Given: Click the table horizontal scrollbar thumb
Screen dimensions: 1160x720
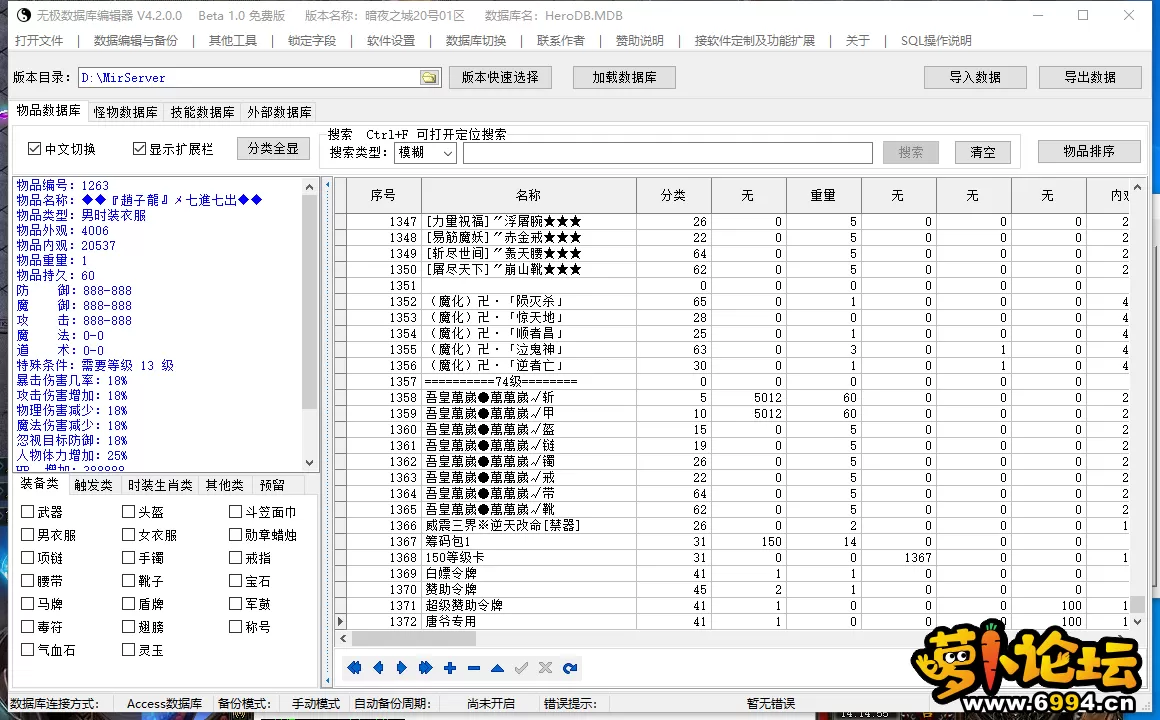Looking at the screenshot, I should [414, 638].
